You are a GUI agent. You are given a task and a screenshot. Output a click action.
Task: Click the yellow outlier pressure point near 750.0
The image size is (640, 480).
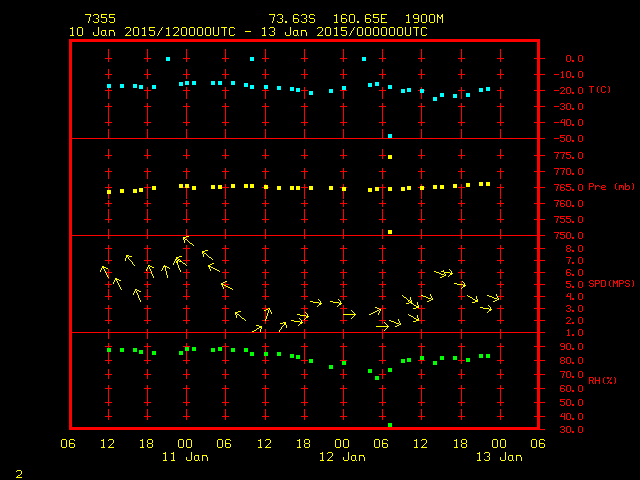(390, 232)
